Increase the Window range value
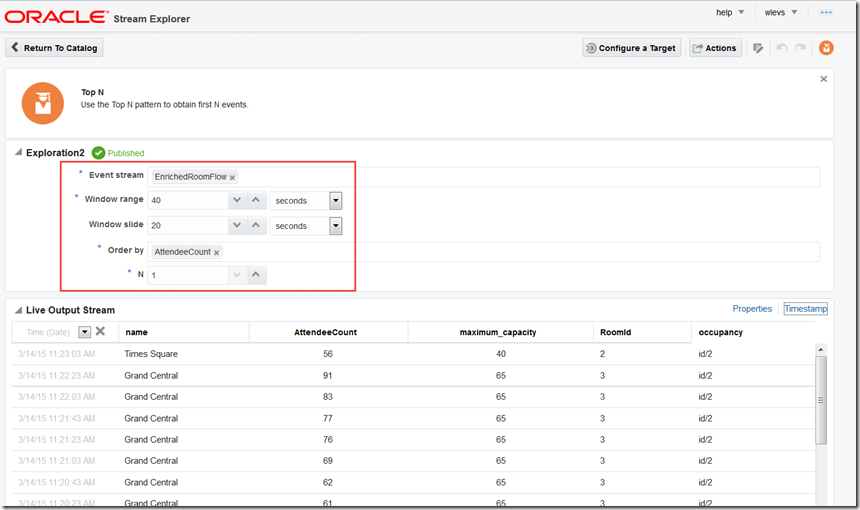The height and width of the screenshot is (510, 860). 256,200
